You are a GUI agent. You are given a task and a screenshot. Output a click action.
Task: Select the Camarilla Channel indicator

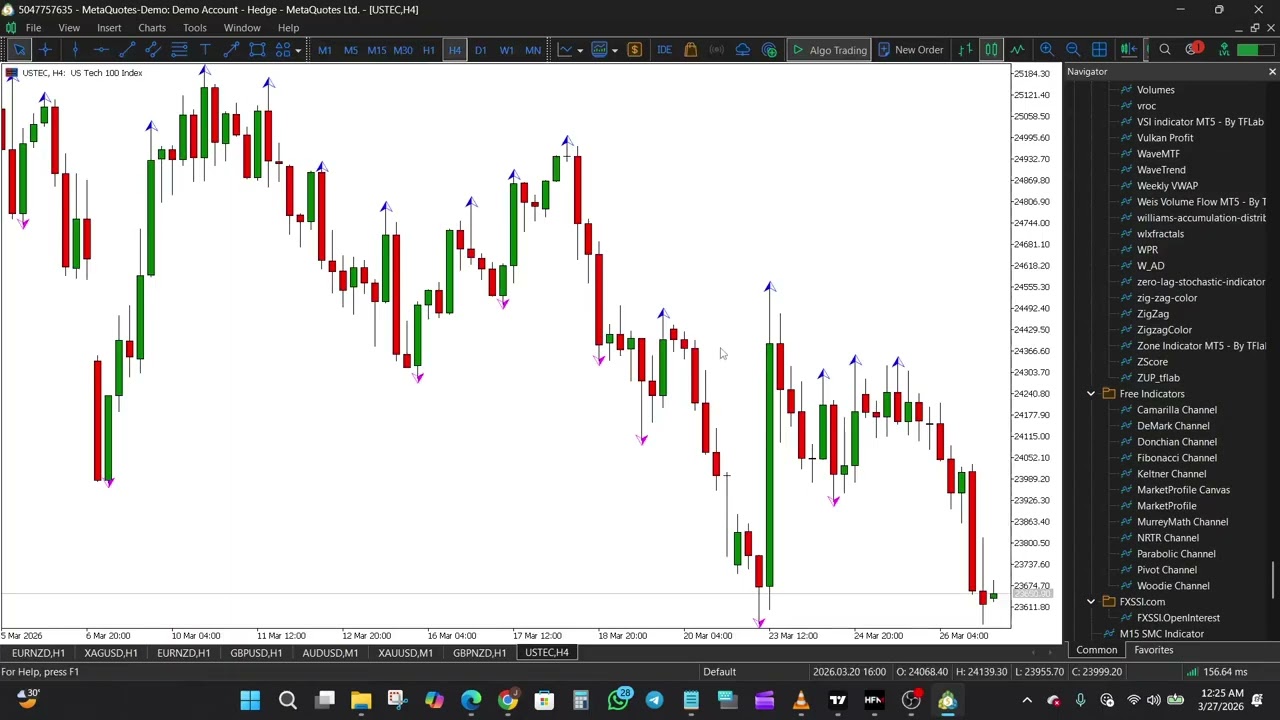(x=1176, y=410)
